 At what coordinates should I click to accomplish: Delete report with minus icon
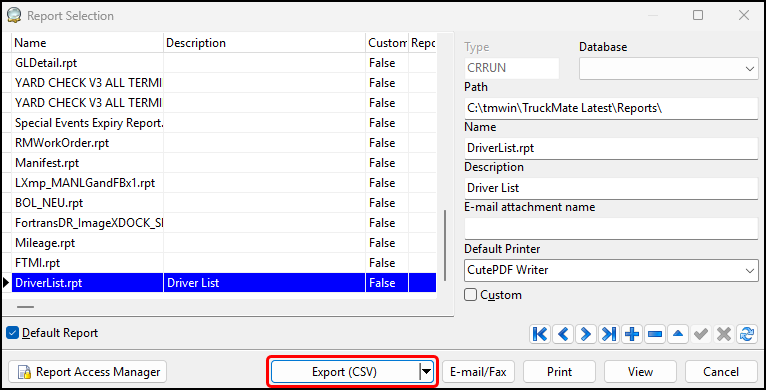655,334
